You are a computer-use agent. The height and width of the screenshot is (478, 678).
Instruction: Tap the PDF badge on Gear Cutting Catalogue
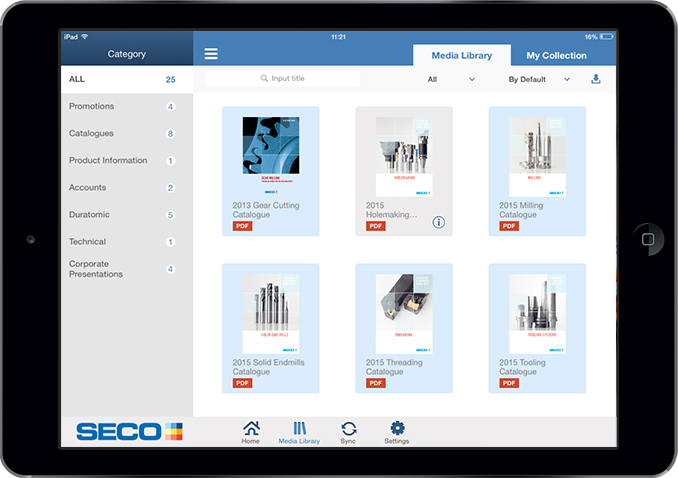(242, 227)
